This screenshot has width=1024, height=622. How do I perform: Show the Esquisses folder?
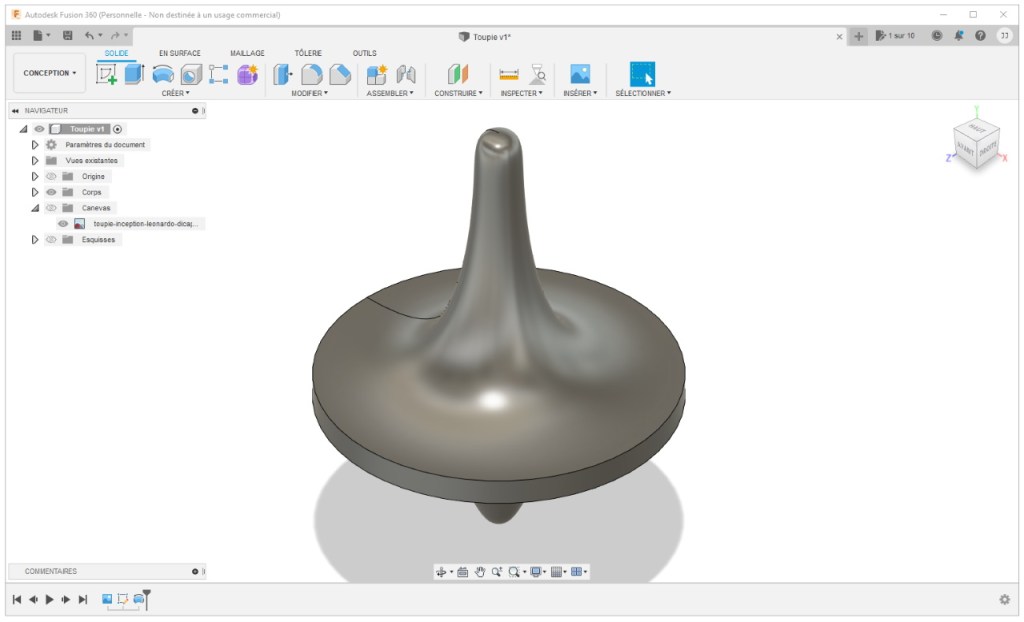pos(52,239)
